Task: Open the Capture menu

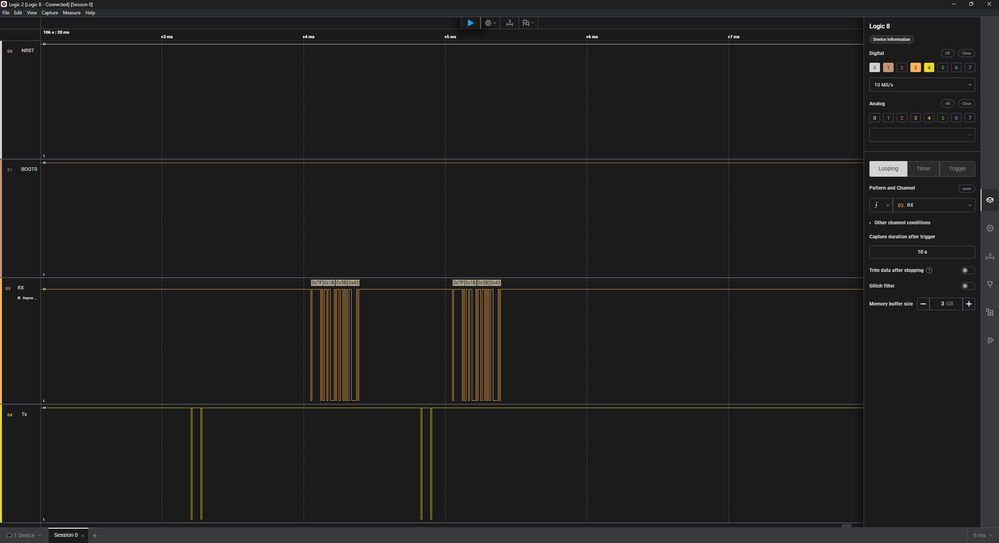Action: 49,13
